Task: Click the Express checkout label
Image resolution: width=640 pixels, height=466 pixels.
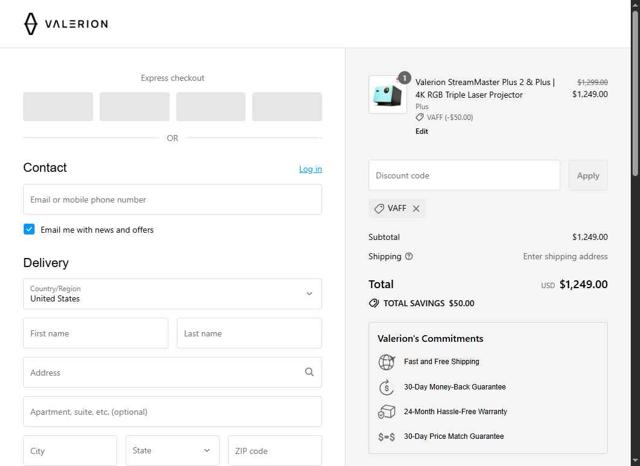Action: coord(172,78)
